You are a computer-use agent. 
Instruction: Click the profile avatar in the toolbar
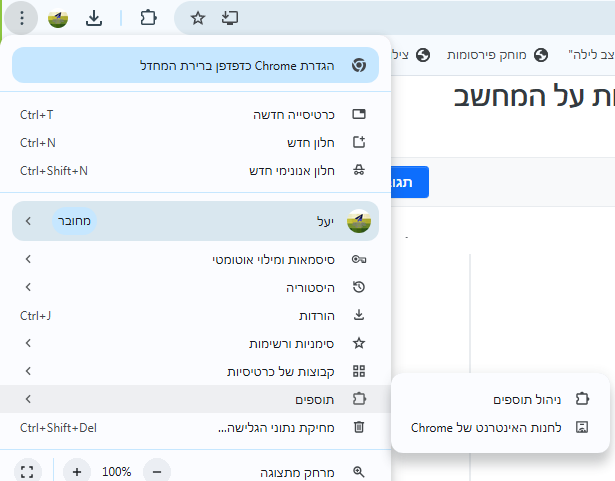58,18
